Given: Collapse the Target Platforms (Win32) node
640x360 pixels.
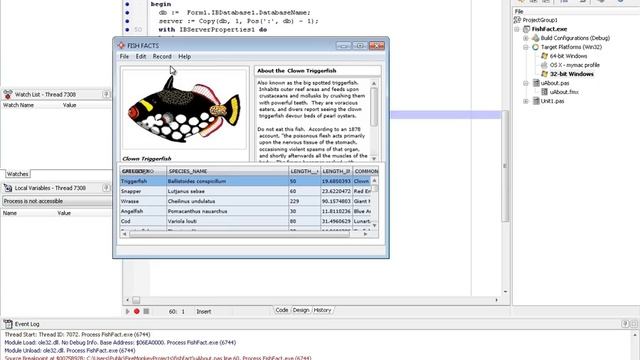Looking at the screenshot, I should click(526, 47).
